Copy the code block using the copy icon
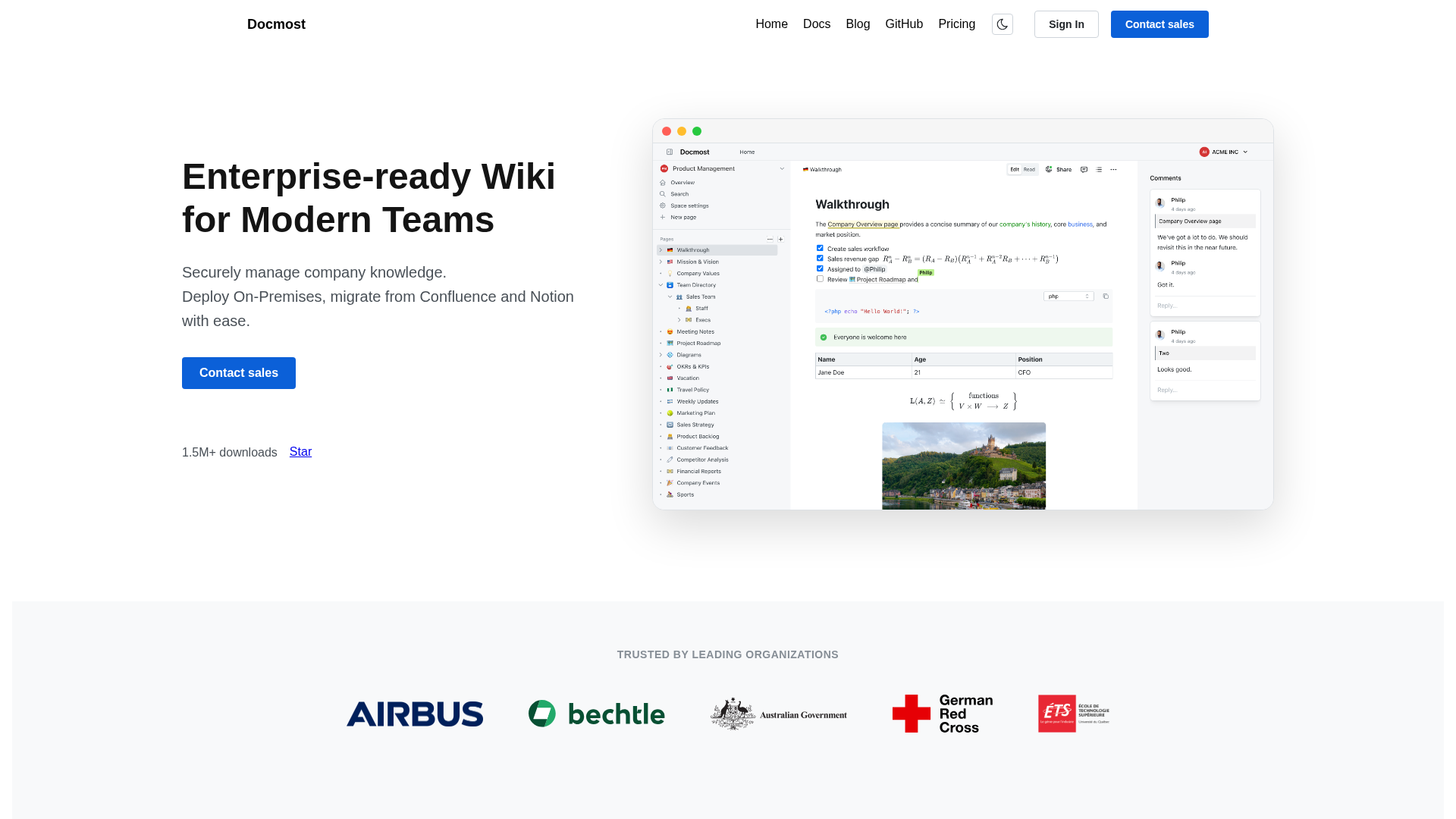Viewport: 1456px width, 819px height. pyautogui.click(x=1105, y=297)
